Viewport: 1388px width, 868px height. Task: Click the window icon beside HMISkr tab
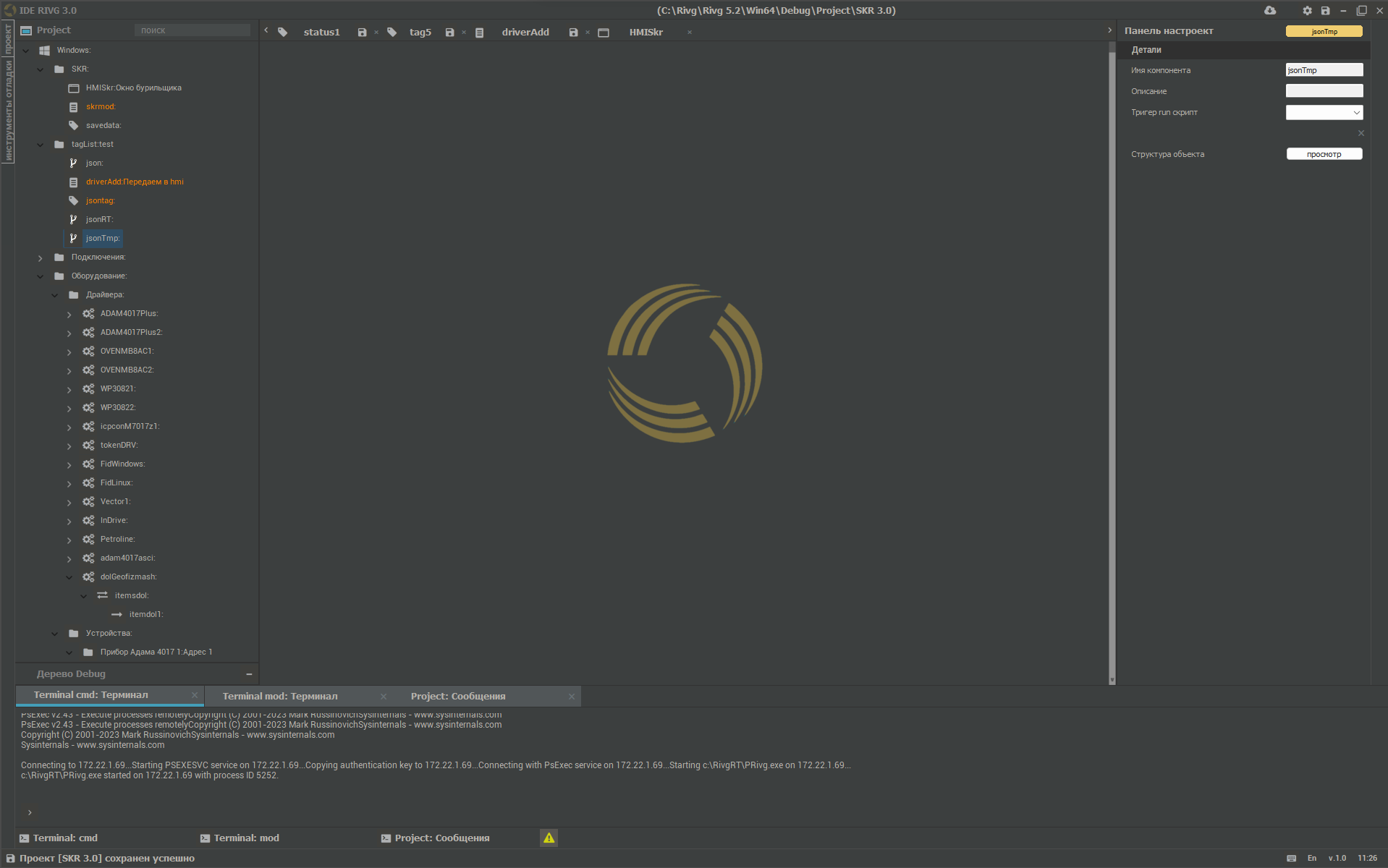[604, 33]
